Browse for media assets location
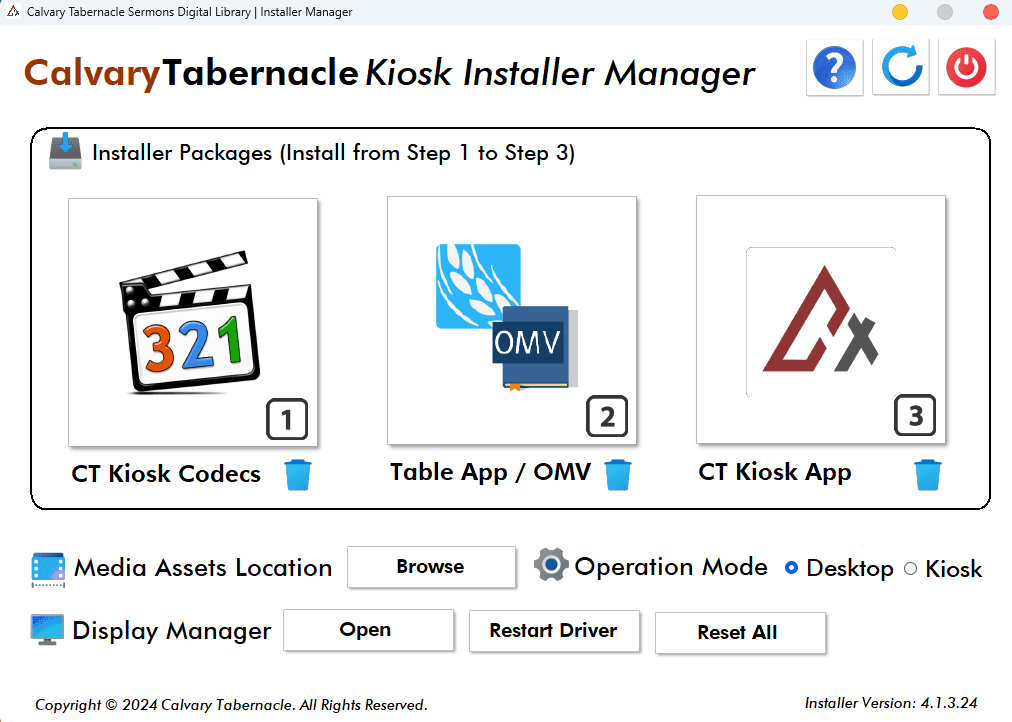This screenshot has height=722, width=1012. click(431, 567)
